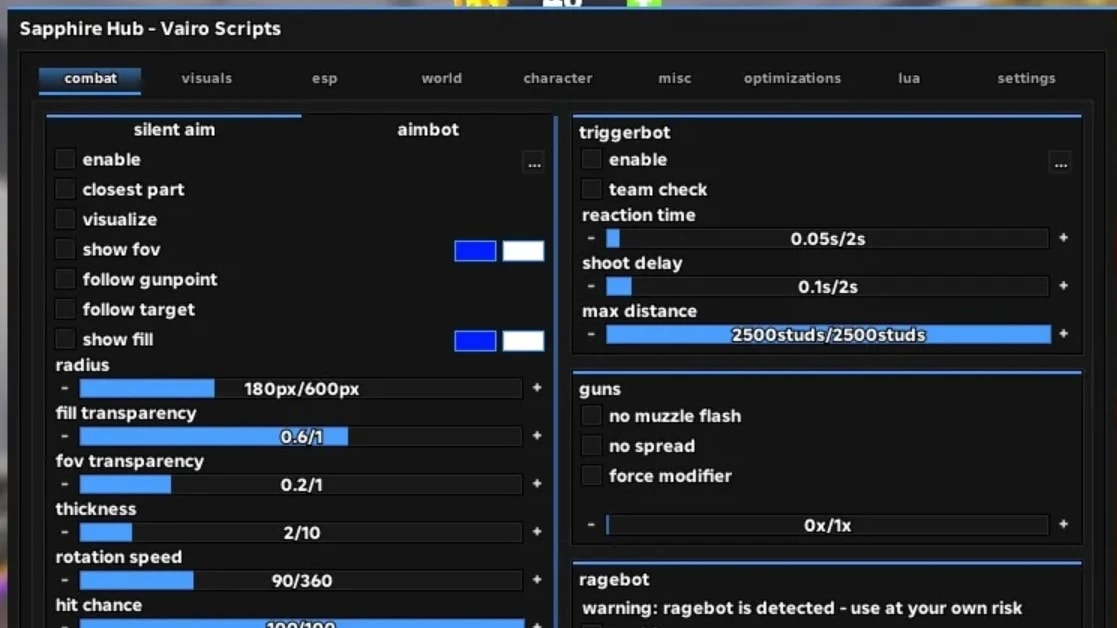The height and width of the screenshot is (628, 1117).
Task: Switch to the aimbot sub-tab
Action: [x=428, y=130]
